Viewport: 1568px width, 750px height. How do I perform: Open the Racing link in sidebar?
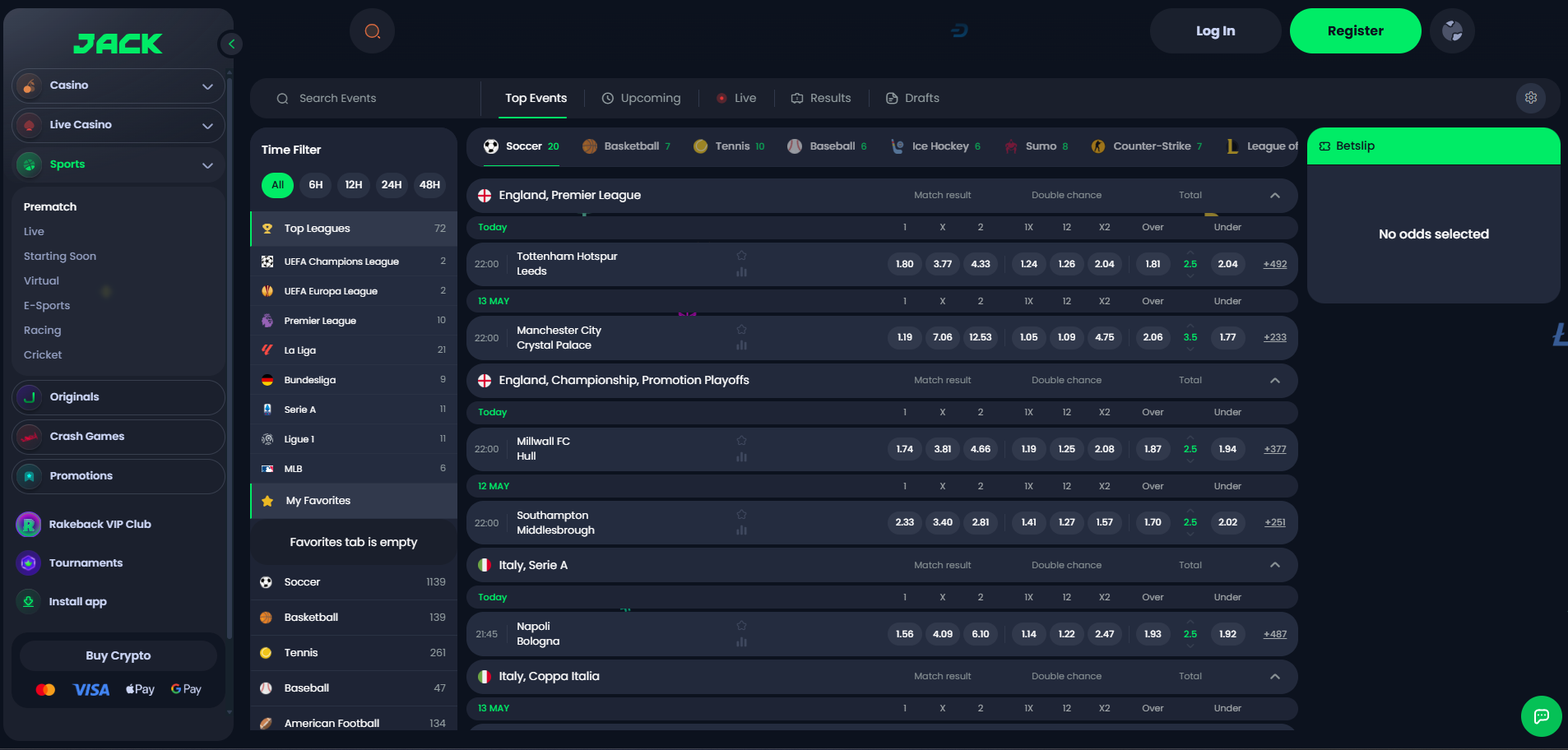pyautogui.click(x=43, y=331)
